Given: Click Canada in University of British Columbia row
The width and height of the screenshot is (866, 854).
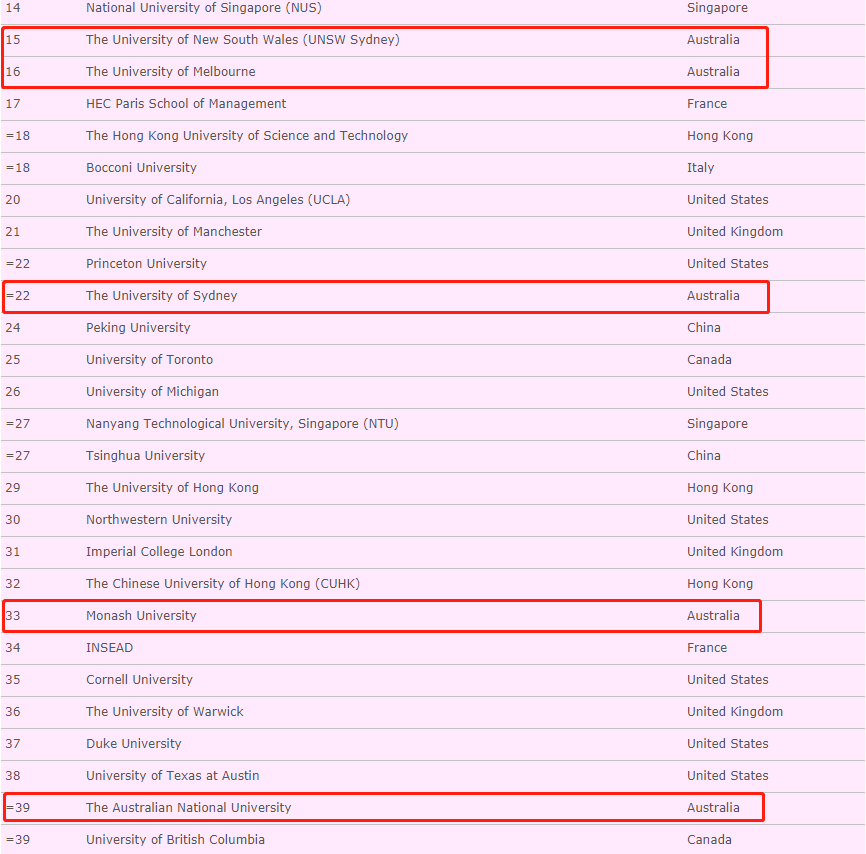Looking at the screenshot, I should [709, 840].
